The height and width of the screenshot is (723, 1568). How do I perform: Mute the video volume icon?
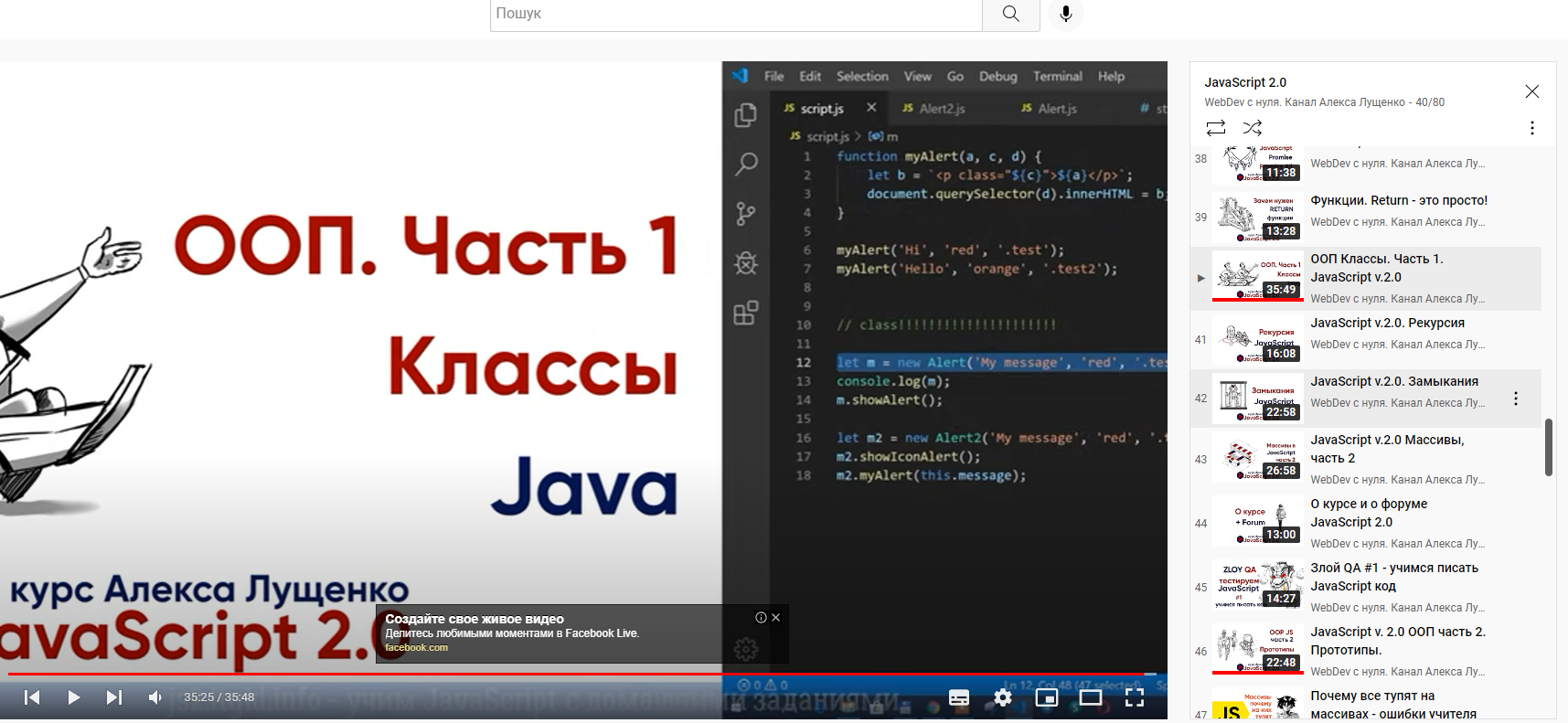pos(155,697)
